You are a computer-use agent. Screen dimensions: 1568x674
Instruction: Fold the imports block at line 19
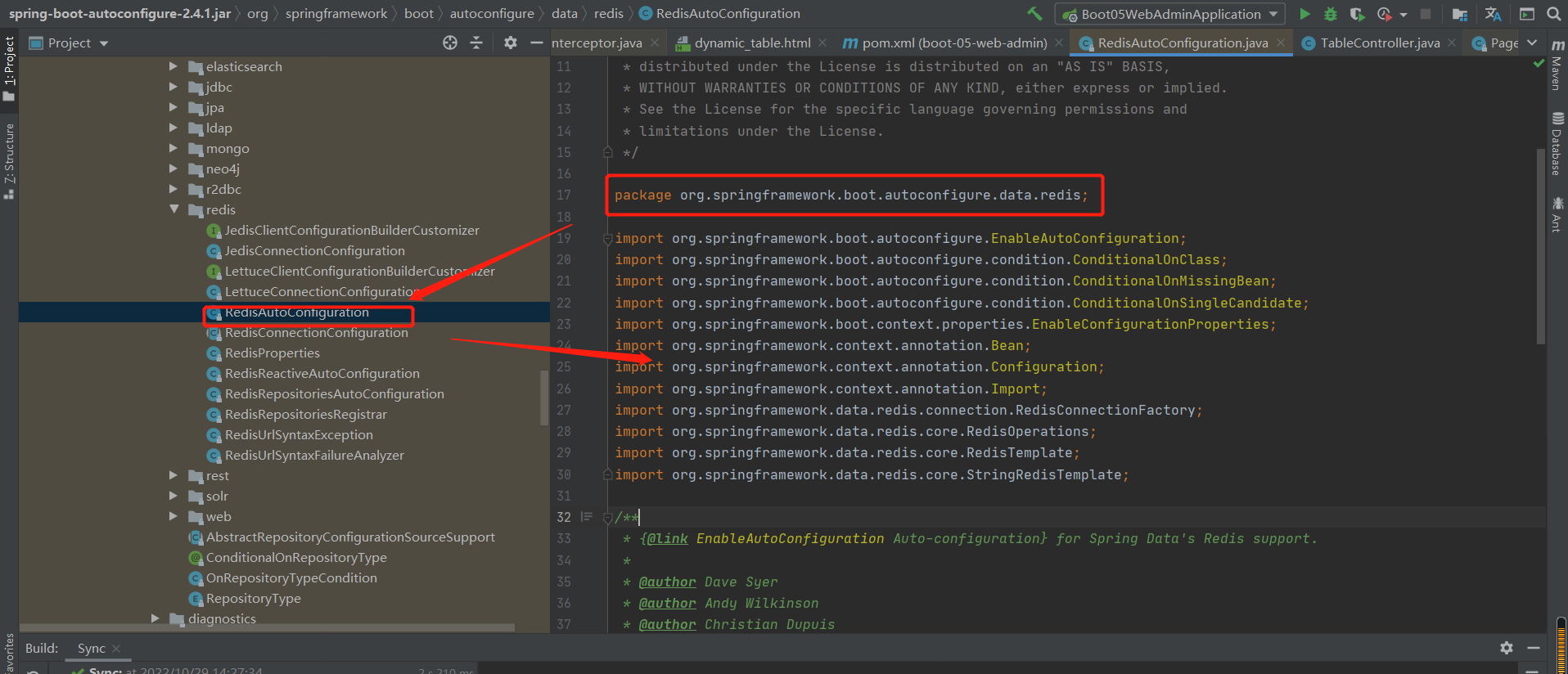pos(607,239)
